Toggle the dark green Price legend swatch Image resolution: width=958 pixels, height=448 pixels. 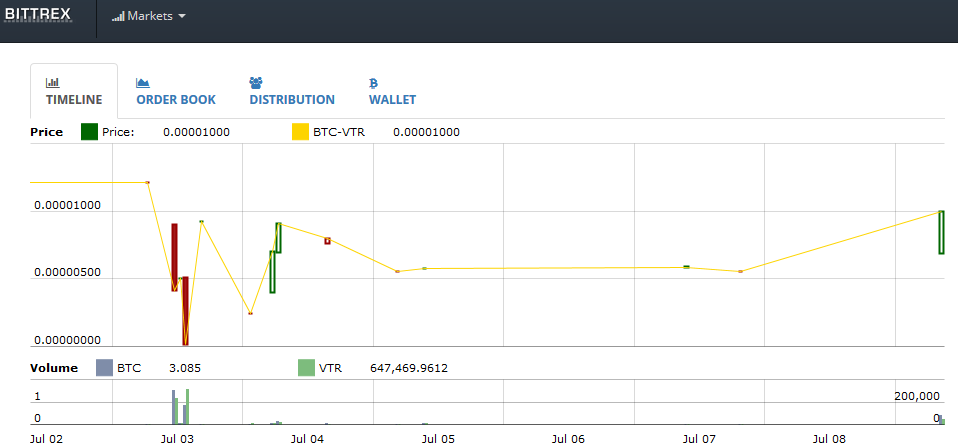tap(90, 132)
